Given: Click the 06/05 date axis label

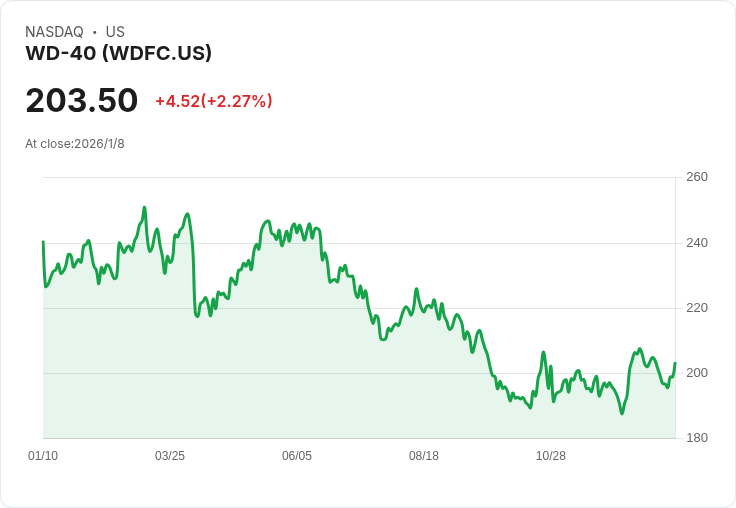Looking at the screenshot, I should pos(297,455).
